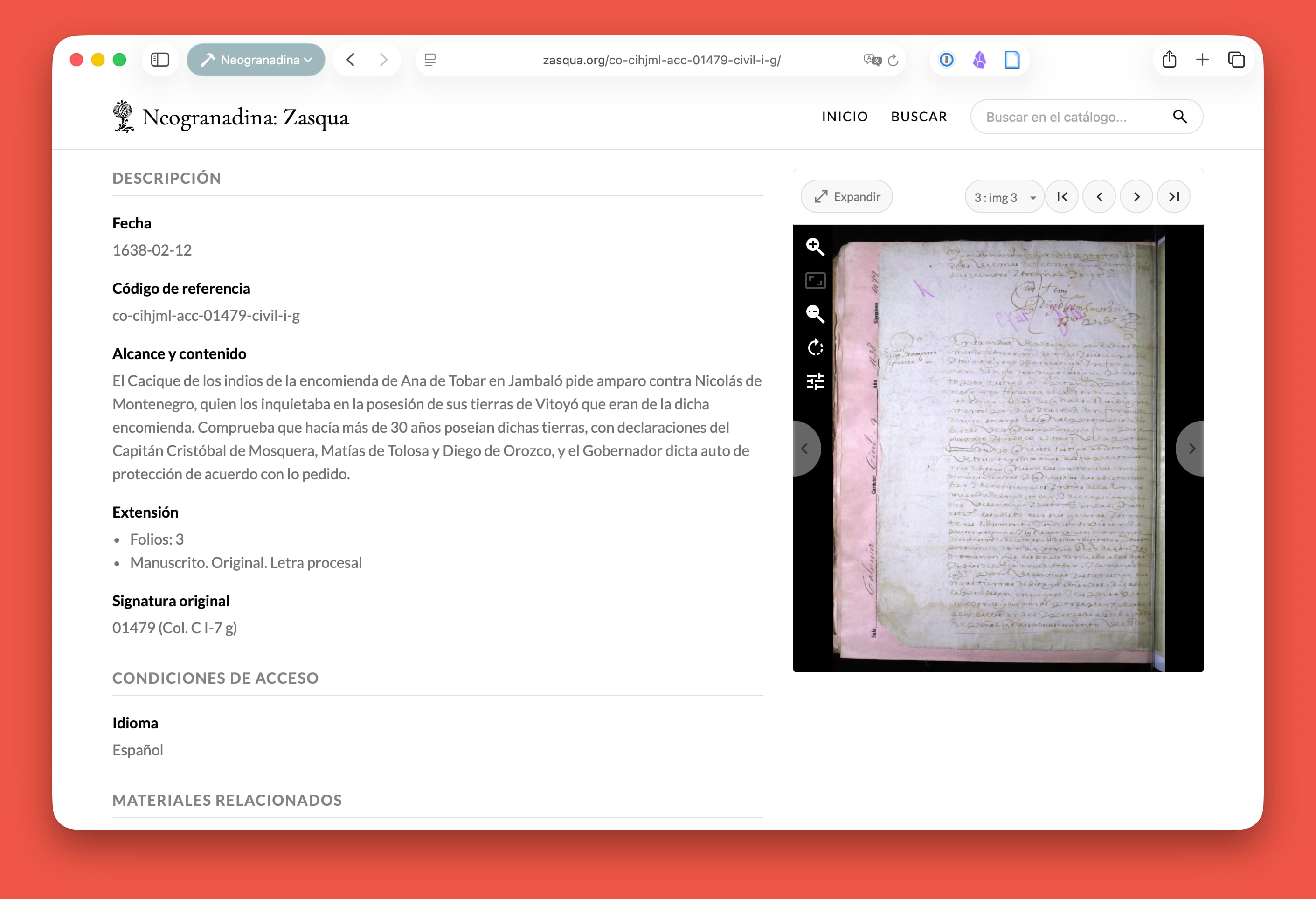Screen dimensions: 1316x899
Task: Toggle viewer fullscreen mode icon
Action: [x=815, y=281]
